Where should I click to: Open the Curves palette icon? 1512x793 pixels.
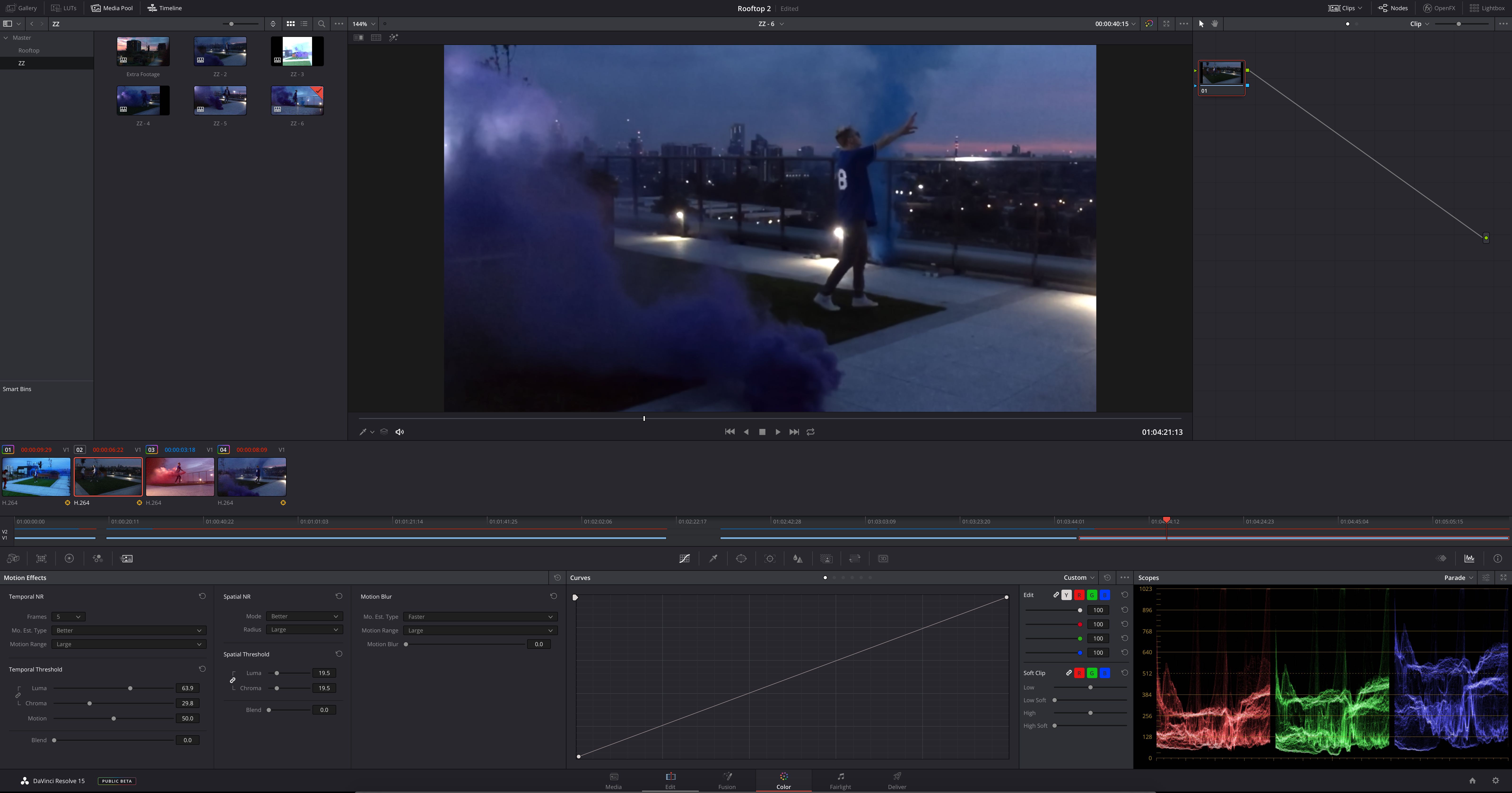pyautogui.click(x=684, y=558)
